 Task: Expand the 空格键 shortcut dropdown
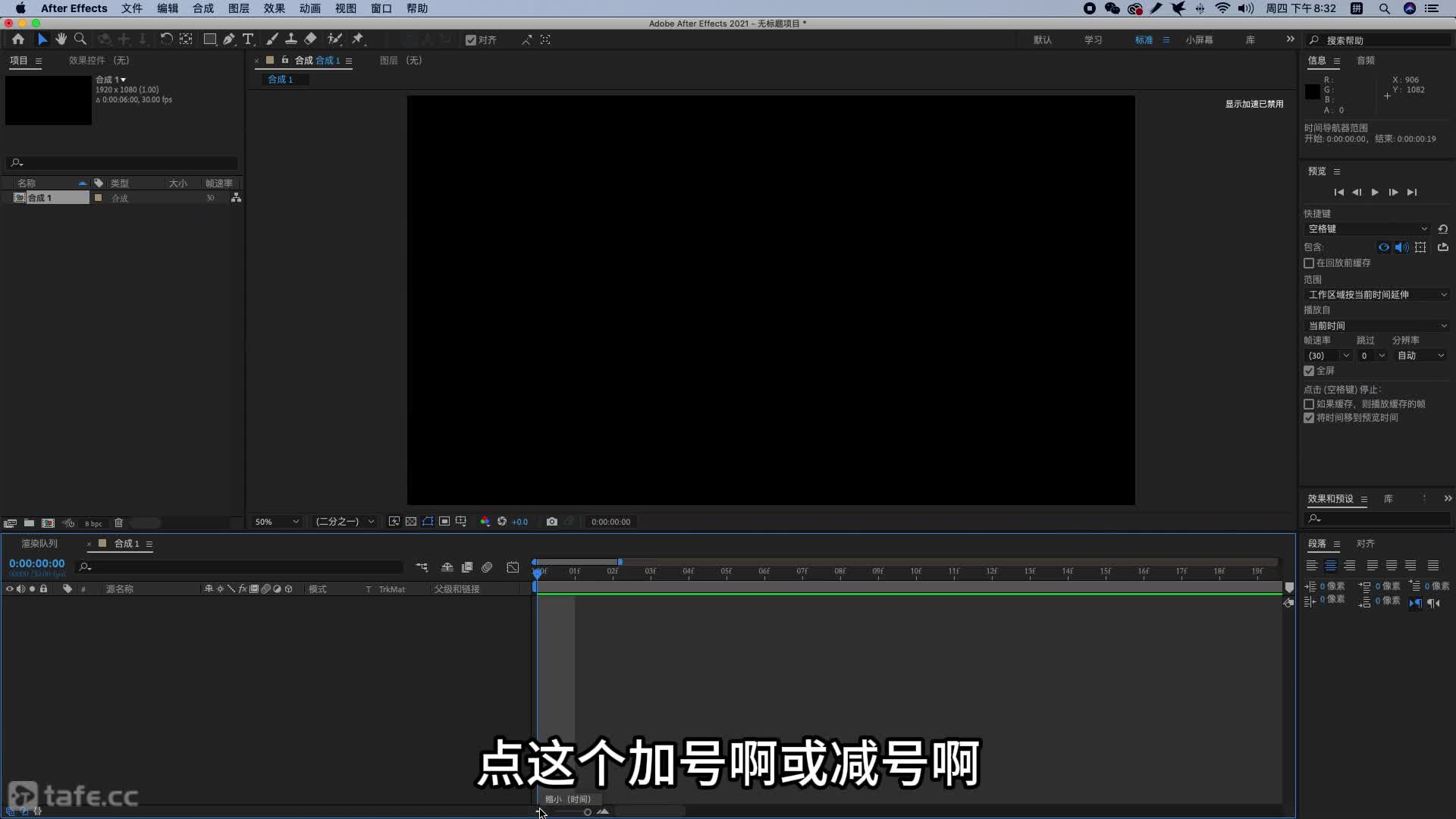1367,229
